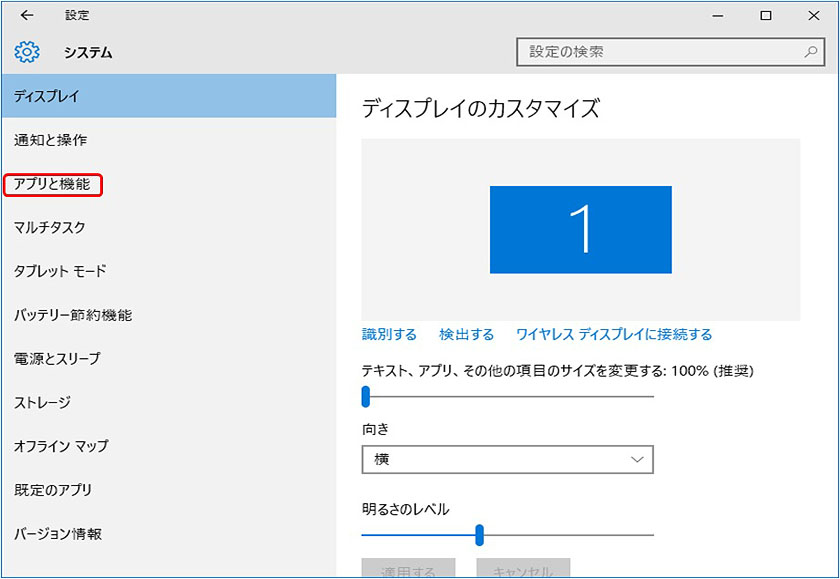The image size is (840, 579).
Task: Click the 適用する button
Action: (408, 568)
